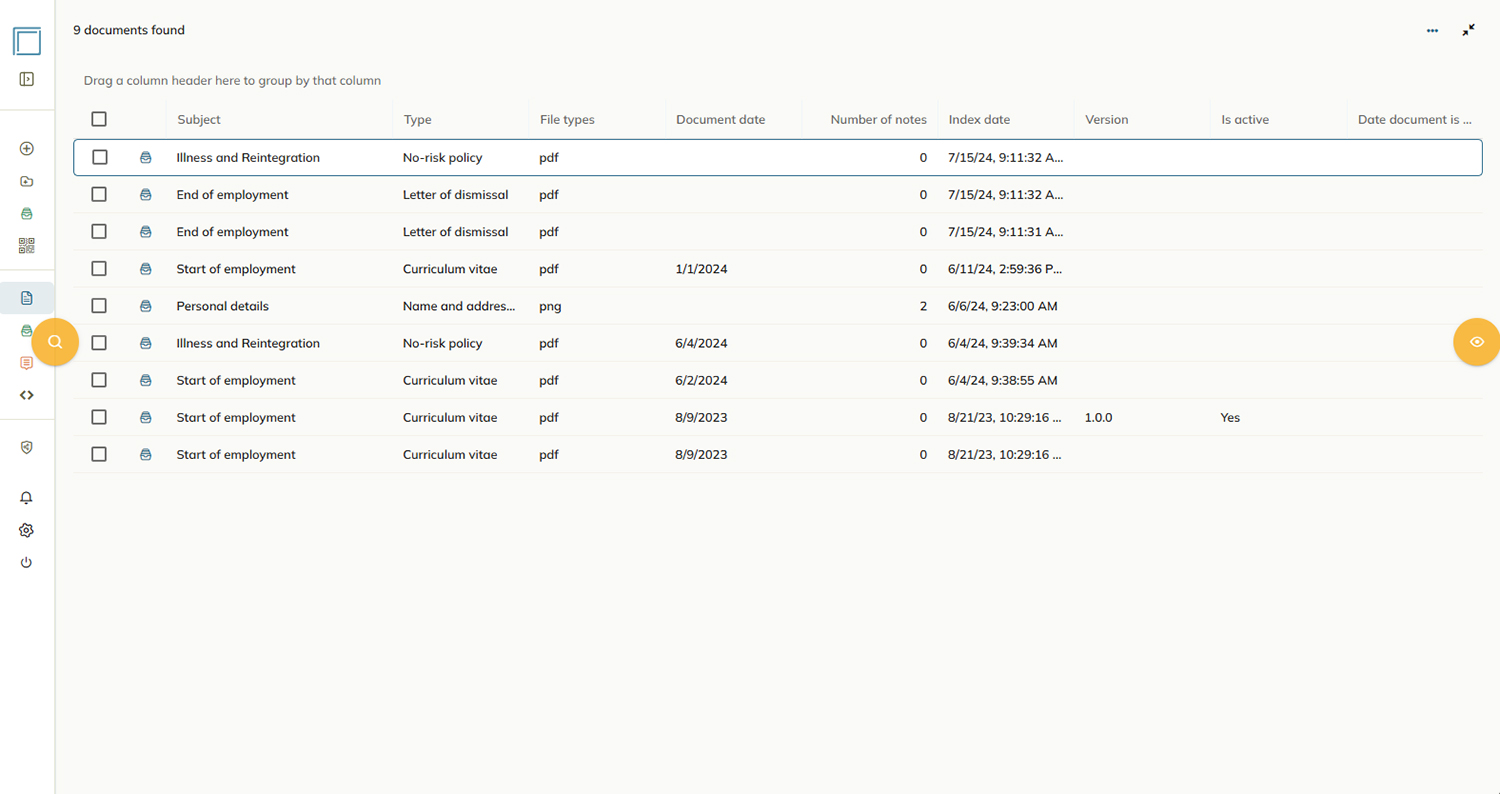1500x794 pixels.
Task: Check the Personal details row checkbox
Action: (x=99, y=306)
